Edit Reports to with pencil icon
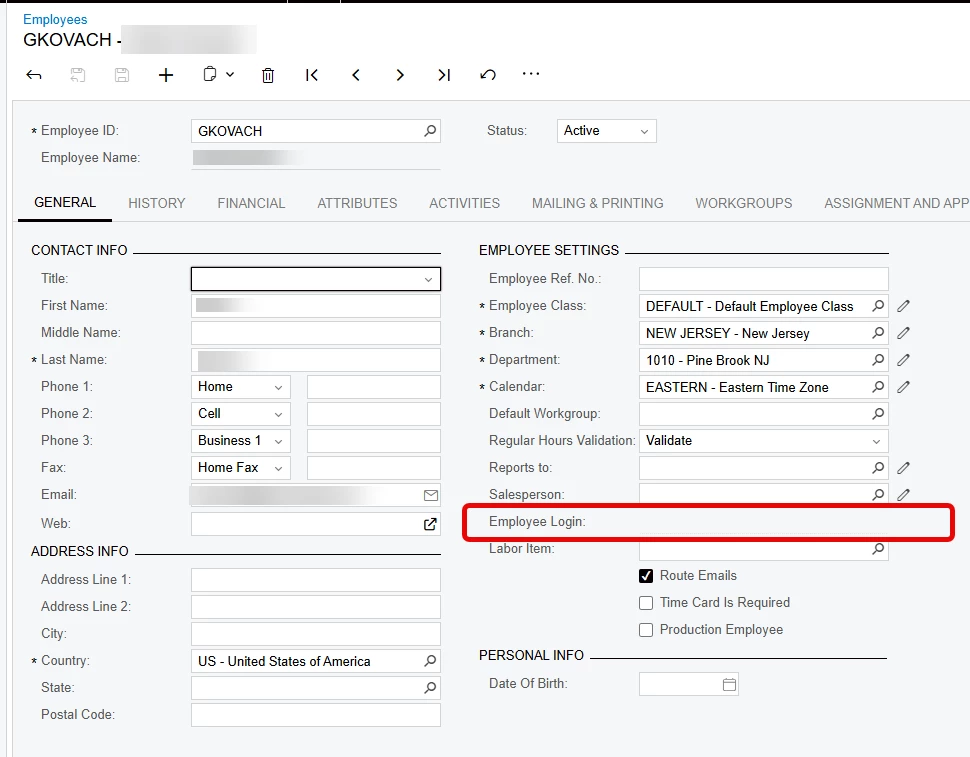The width and height of the screenshot is (970, 757). click(903, 468)
